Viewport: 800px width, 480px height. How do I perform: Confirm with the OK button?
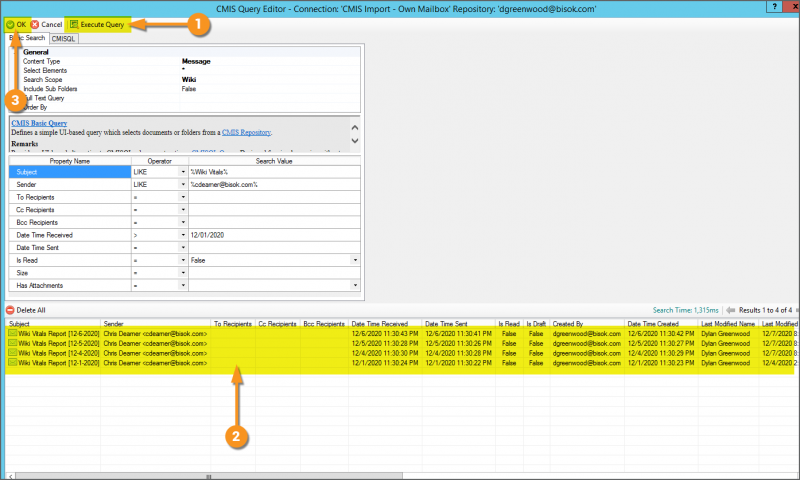coord(16,24)
